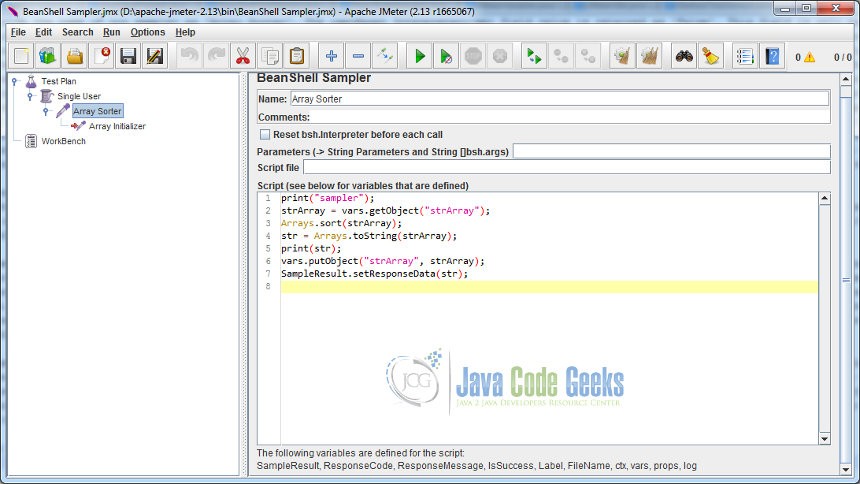Open the Help question mark icon
860x484 pixels.
click(x=772, y=56)
